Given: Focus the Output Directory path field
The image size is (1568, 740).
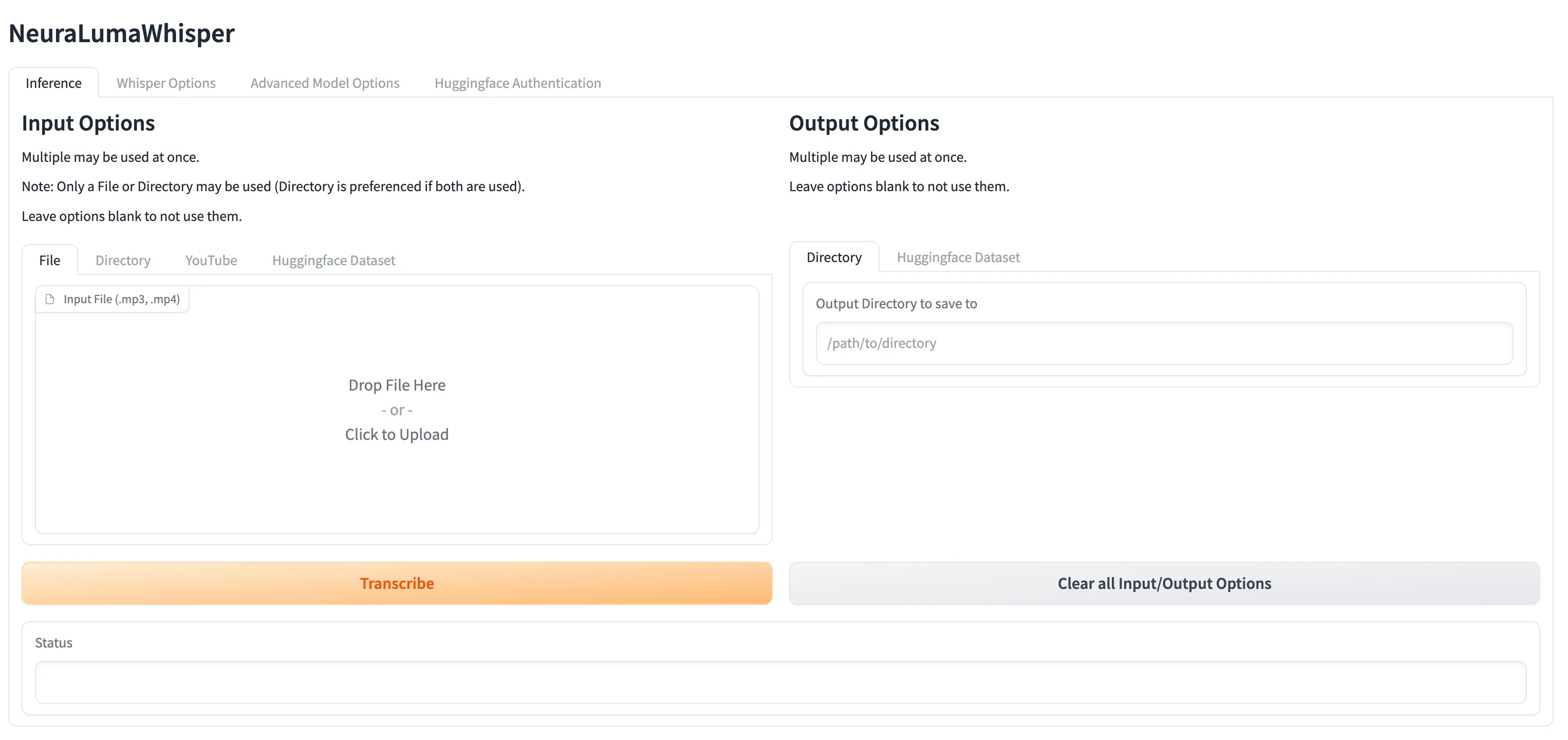Looking at the screenshot, I should (x=1164, y=343).
